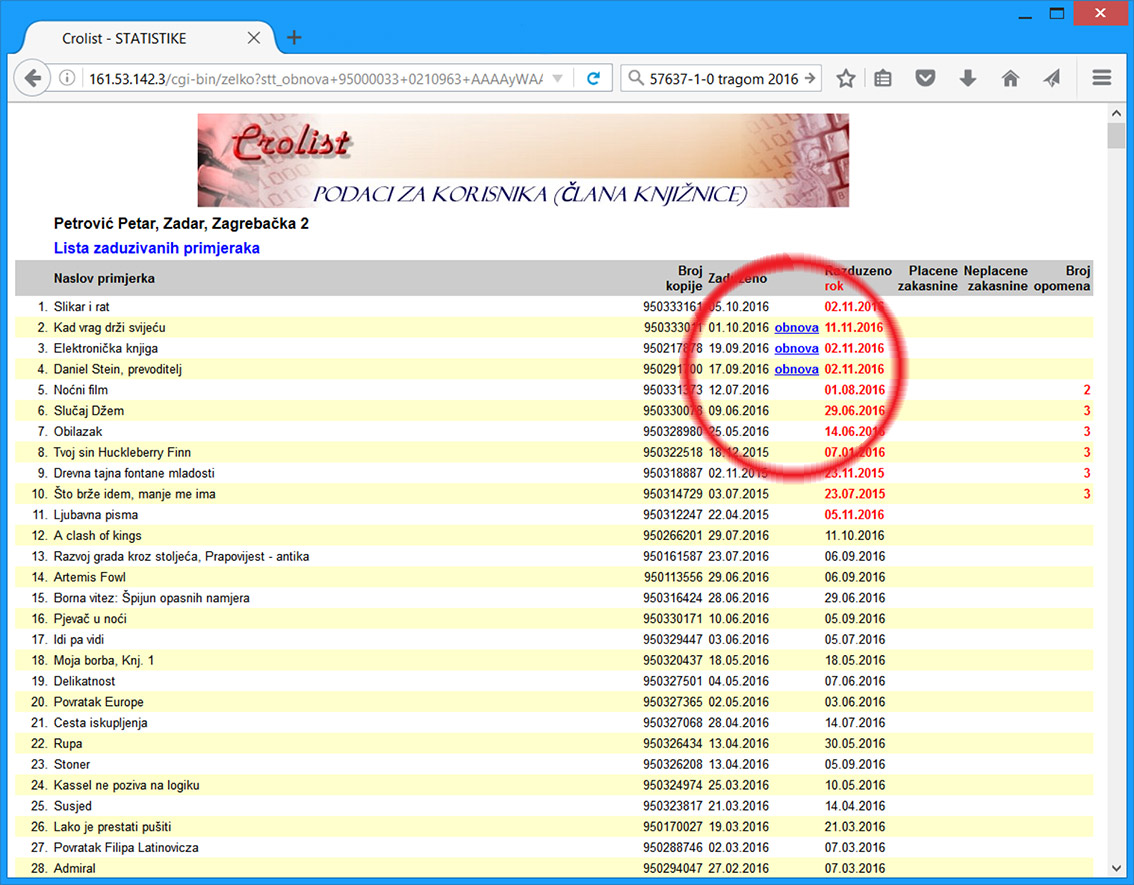The width and height of the screenshot is (1134, 885).
Task: Close the Crolist - STATISTIKE tab
Action: (253, 39)
